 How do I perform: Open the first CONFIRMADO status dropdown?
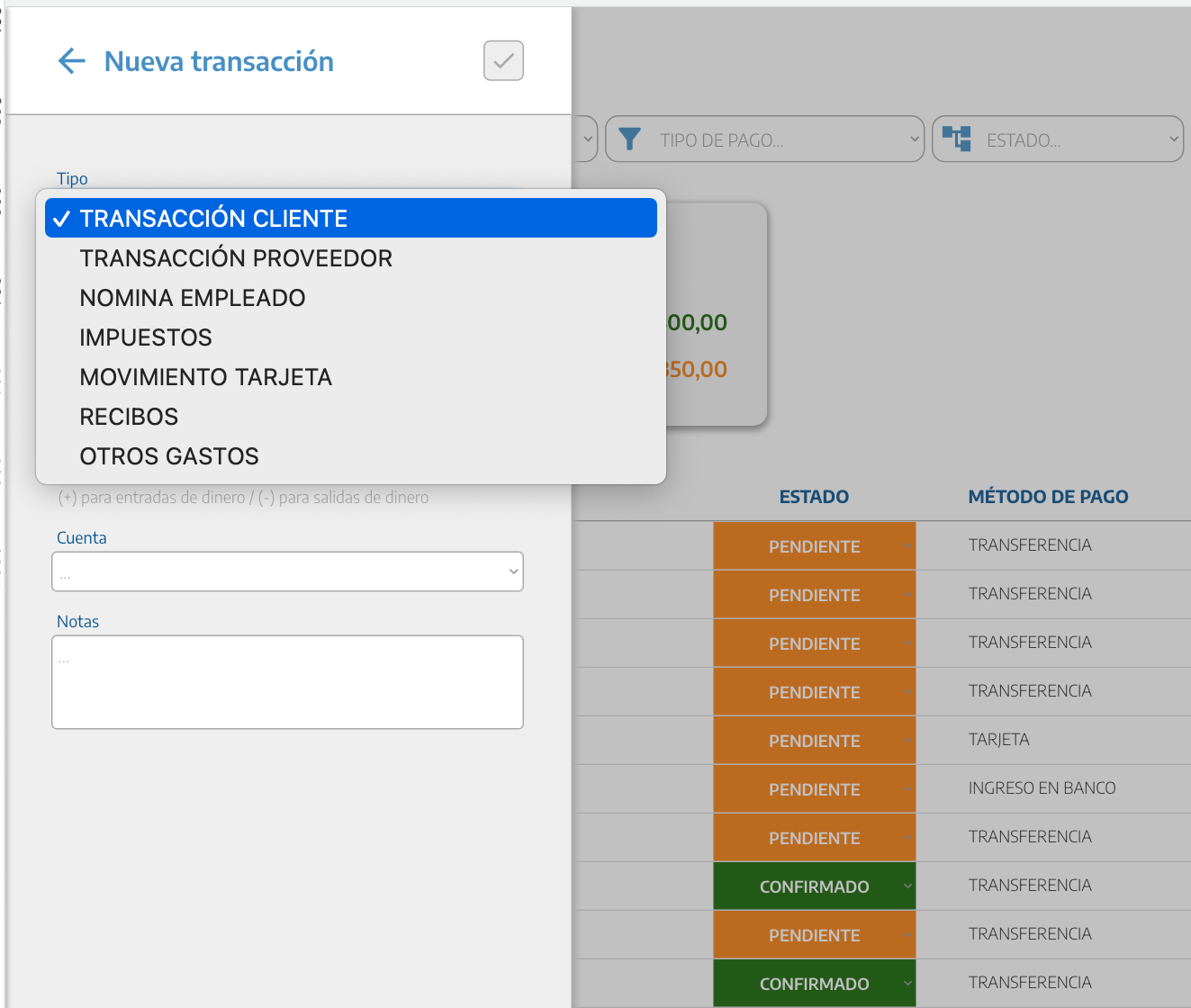point(815,886)
